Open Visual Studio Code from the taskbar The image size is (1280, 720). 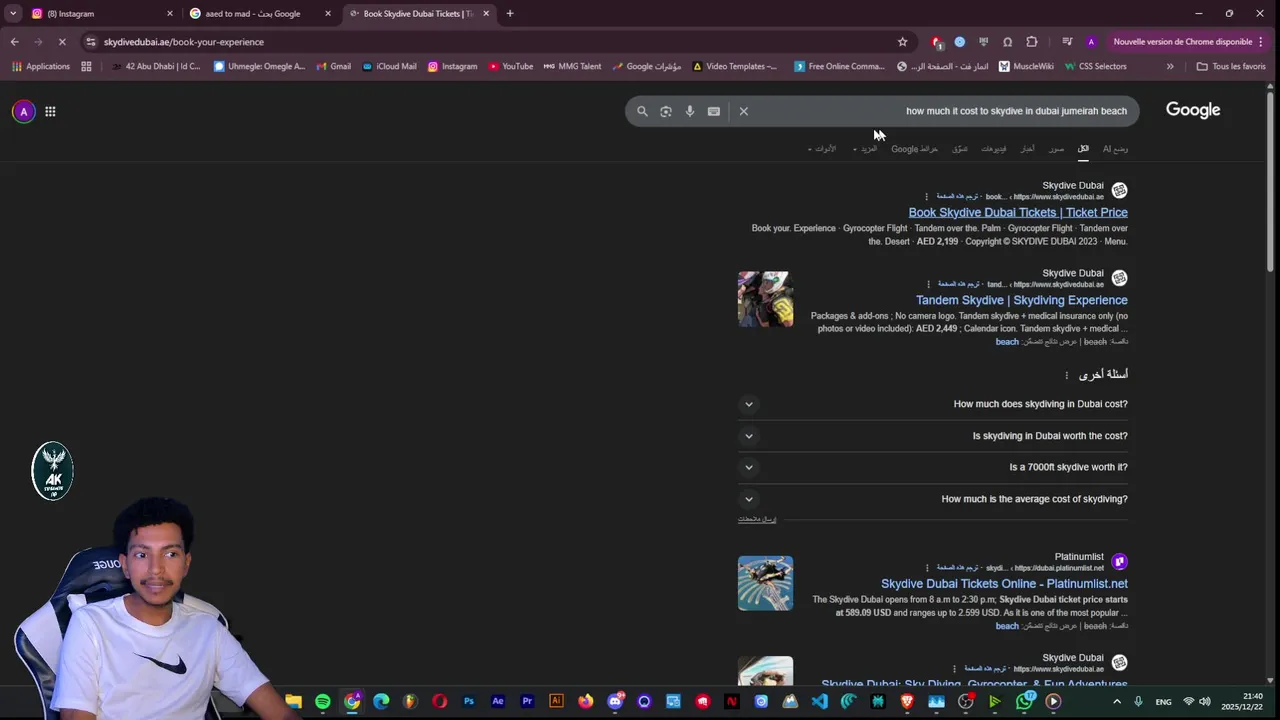(820, 702)
